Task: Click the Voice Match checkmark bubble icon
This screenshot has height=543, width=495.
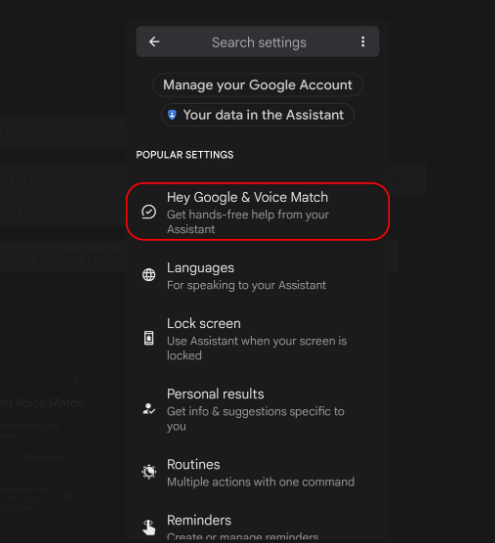Action: 149,212
